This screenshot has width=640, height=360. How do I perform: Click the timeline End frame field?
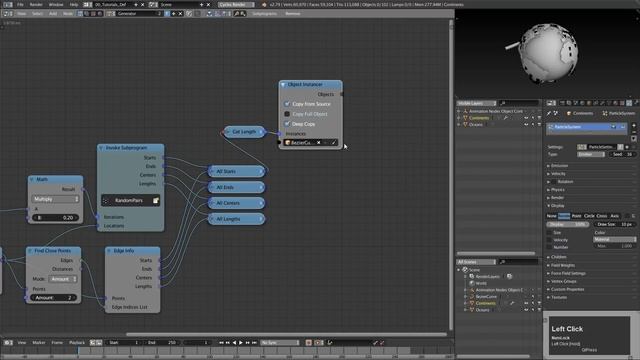pyautogui.click(x=162, y=342)
